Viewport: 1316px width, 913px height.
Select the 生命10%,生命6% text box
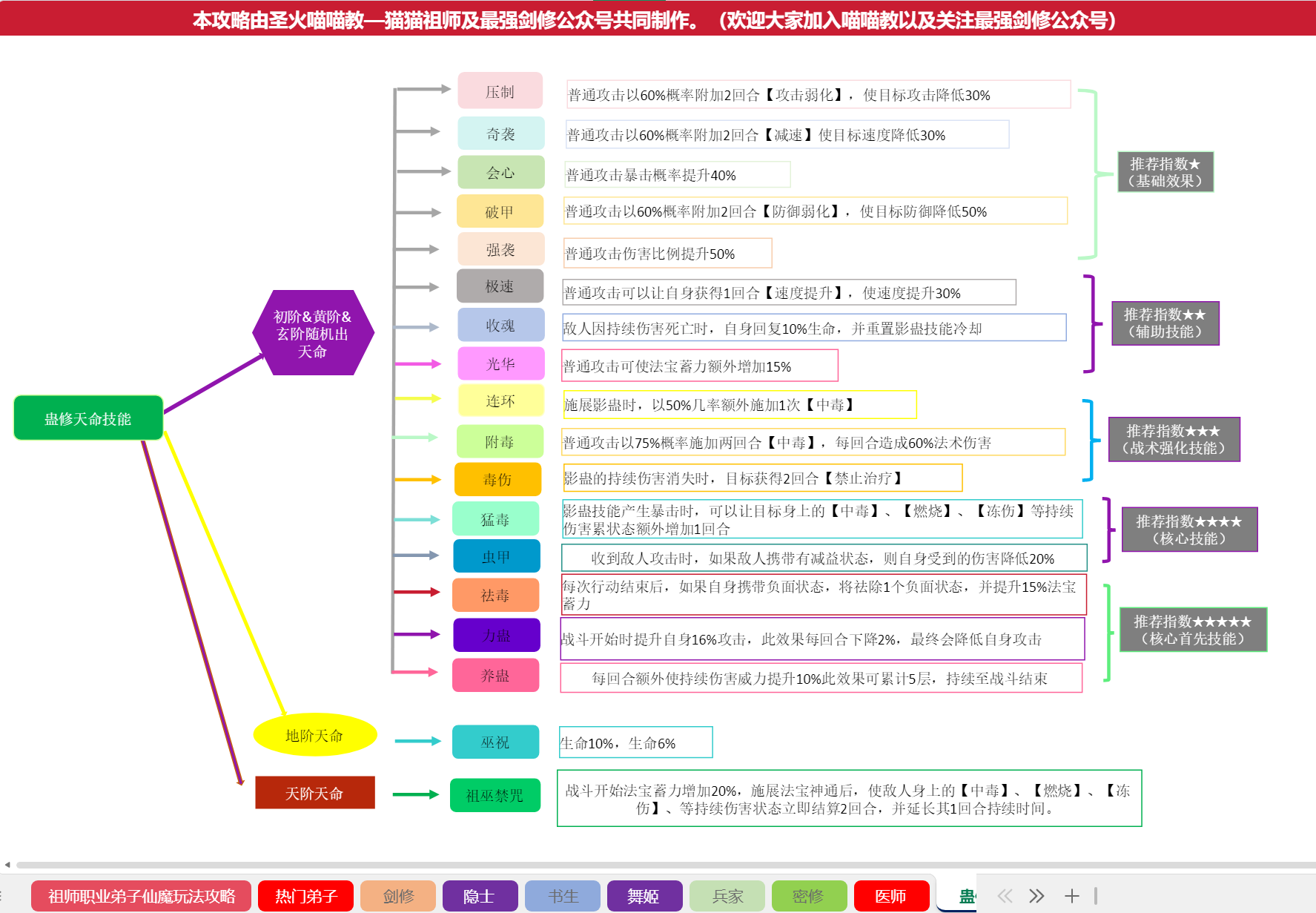coord(635,742)
